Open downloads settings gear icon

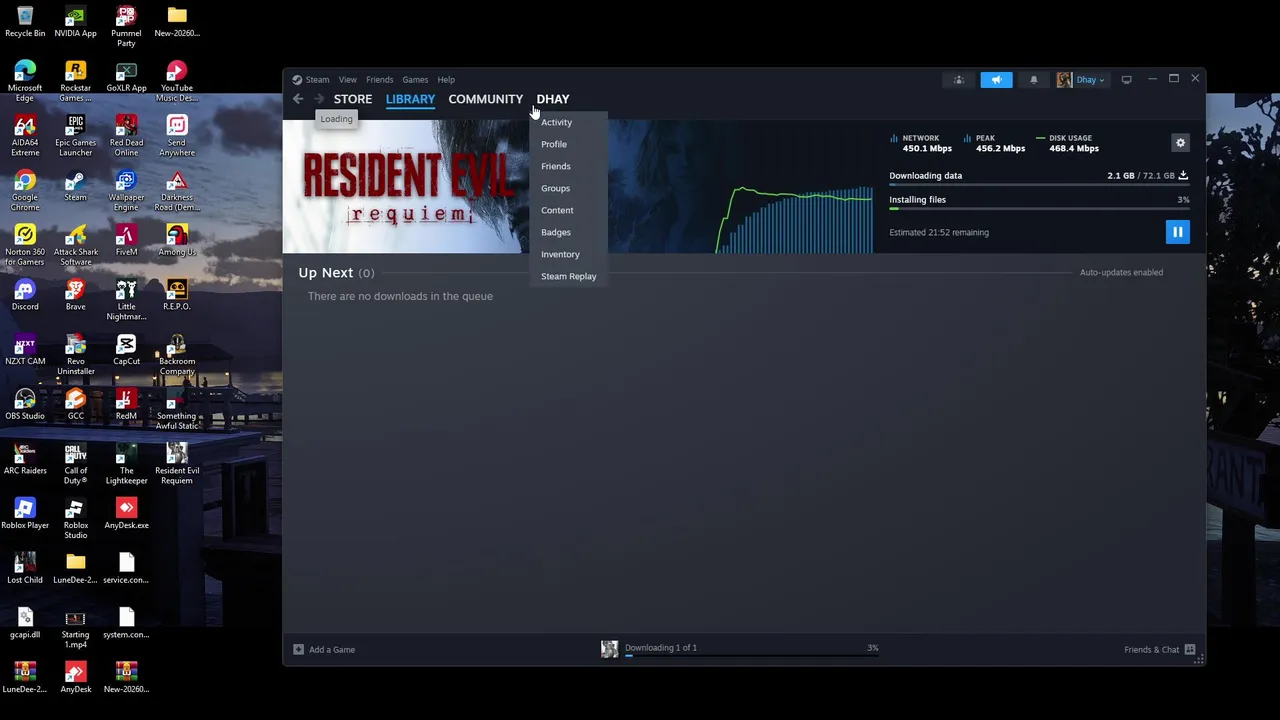click(1180, 143)
